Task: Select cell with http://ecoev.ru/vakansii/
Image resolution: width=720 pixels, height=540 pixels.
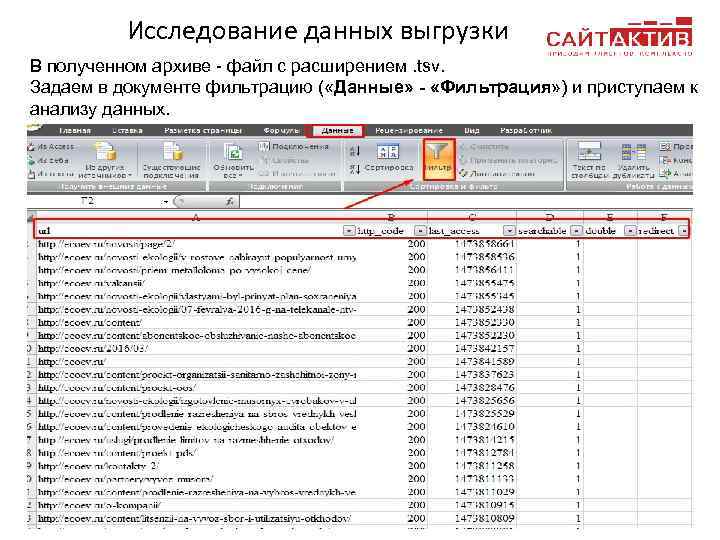Action: pyautogui.click(x=197, y=283)
